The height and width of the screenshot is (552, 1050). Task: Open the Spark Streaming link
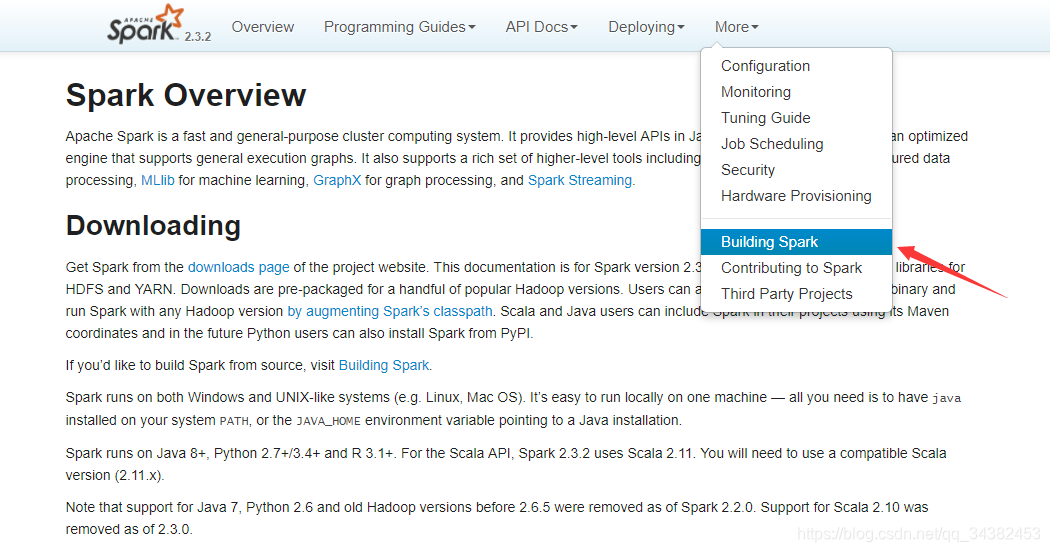pyautogui.click(x=580, y=180)
